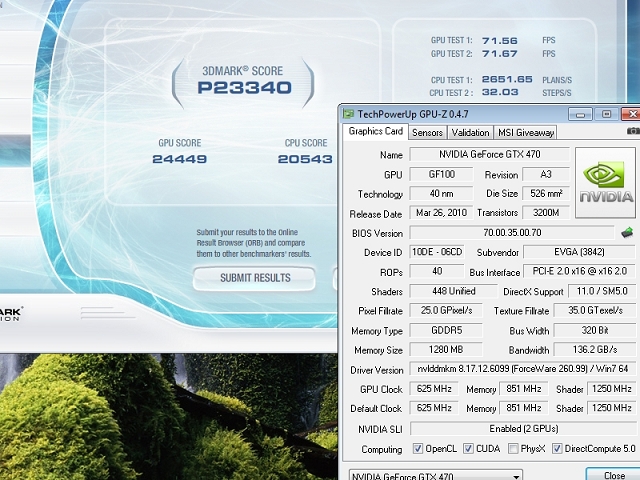
Task: Click the GPU Clock row Memory 851 MHz value
Action: click(x=524, y=389)
